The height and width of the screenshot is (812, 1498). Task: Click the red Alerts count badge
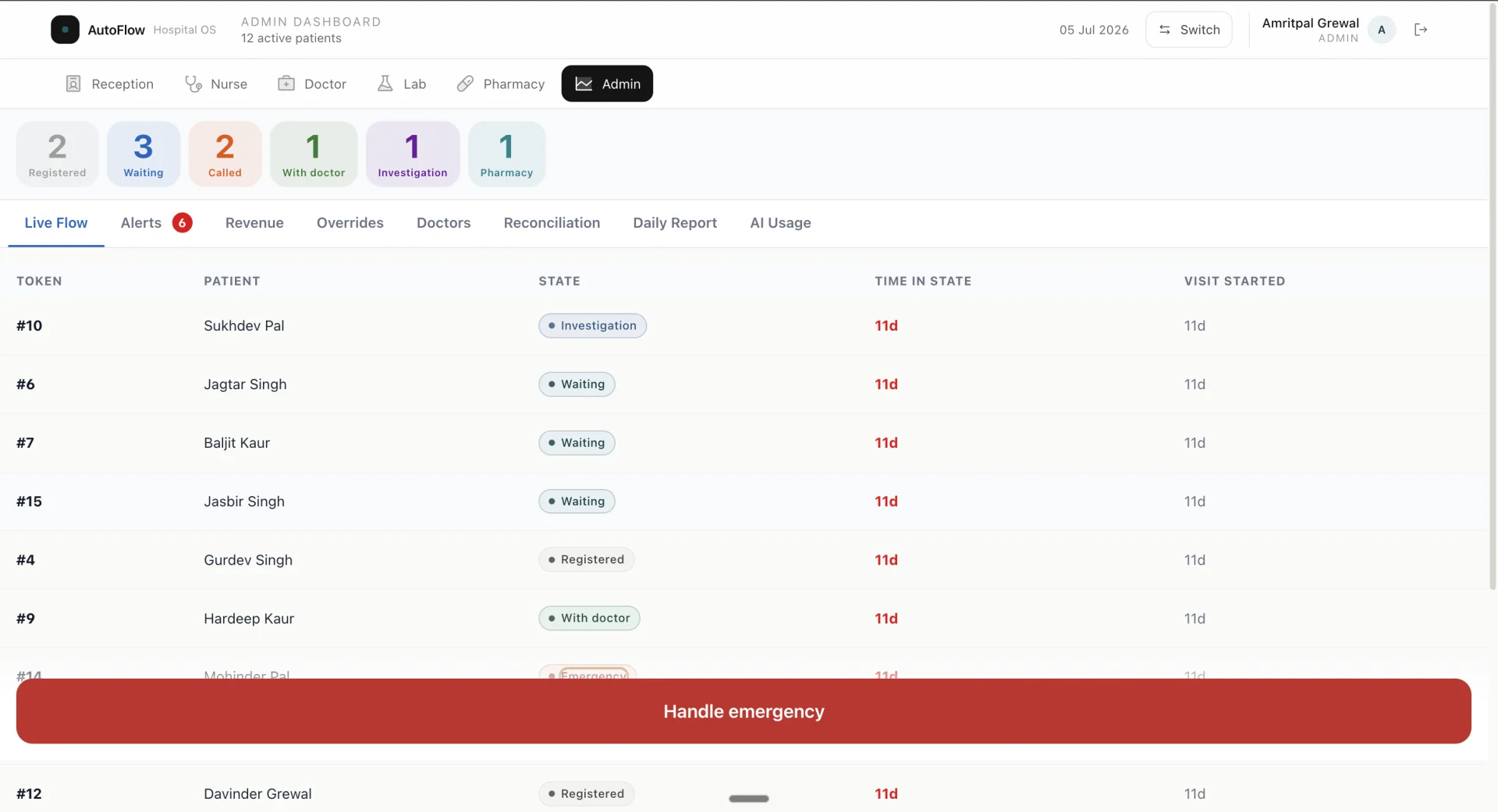(x=182, y=223)
